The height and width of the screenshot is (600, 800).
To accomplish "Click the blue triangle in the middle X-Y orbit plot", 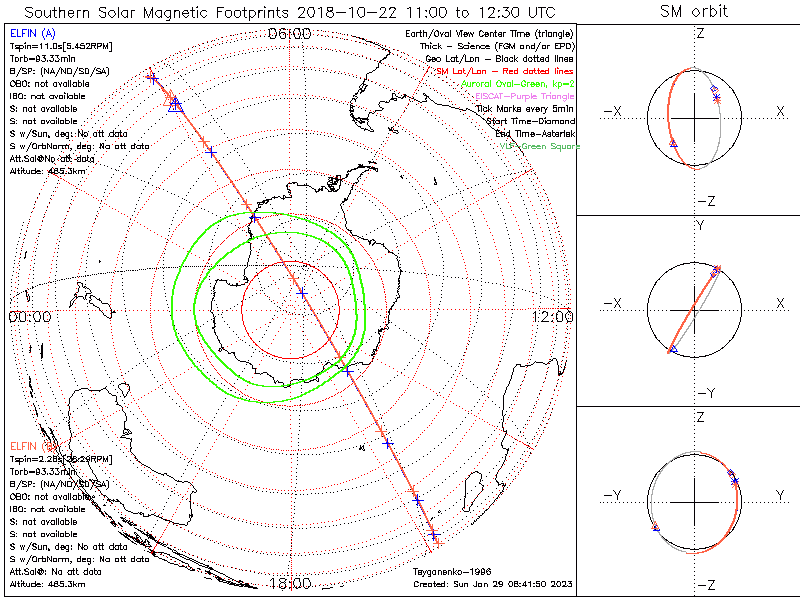I will coord(672,348).
